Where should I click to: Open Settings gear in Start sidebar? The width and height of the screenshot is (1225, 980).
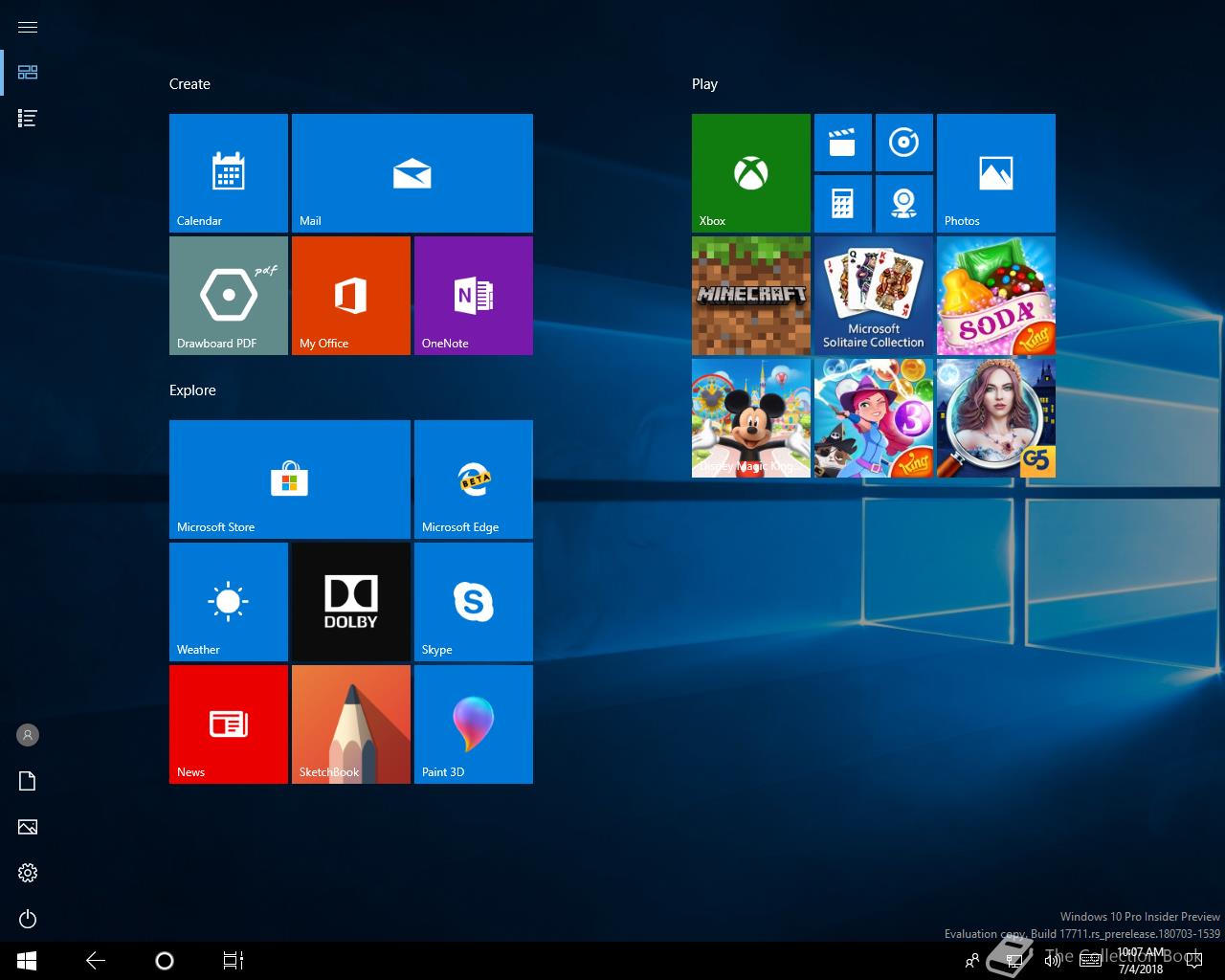pyautogui.click(x=28, y=873)
